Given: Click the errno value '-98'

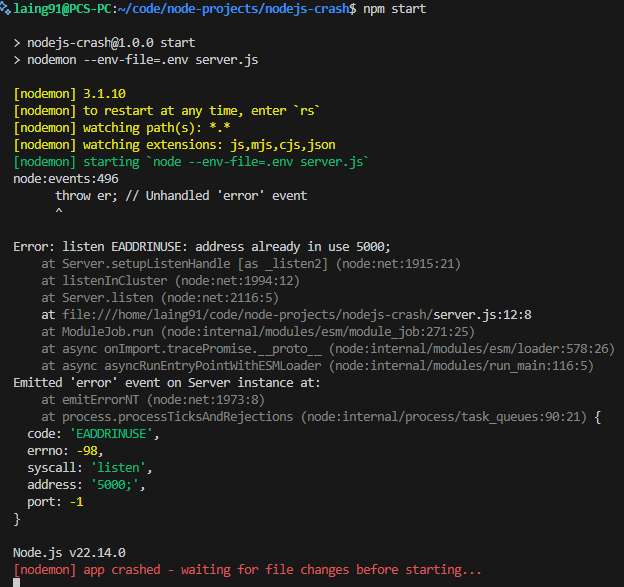Looking at the screenshot, I should 87,451.
